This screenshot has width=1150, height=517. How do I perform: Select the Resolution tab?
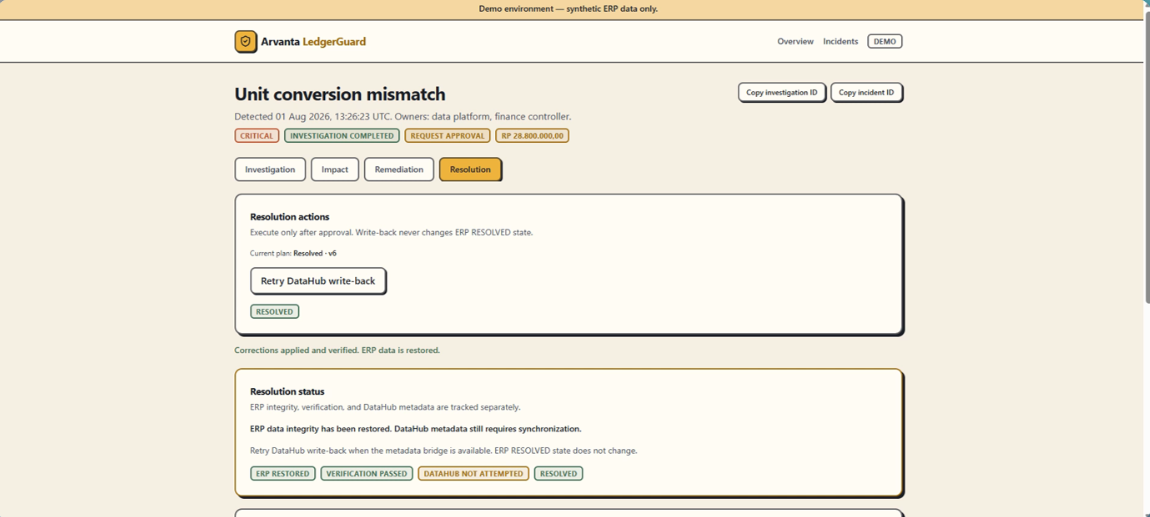[x=470, y=169]
